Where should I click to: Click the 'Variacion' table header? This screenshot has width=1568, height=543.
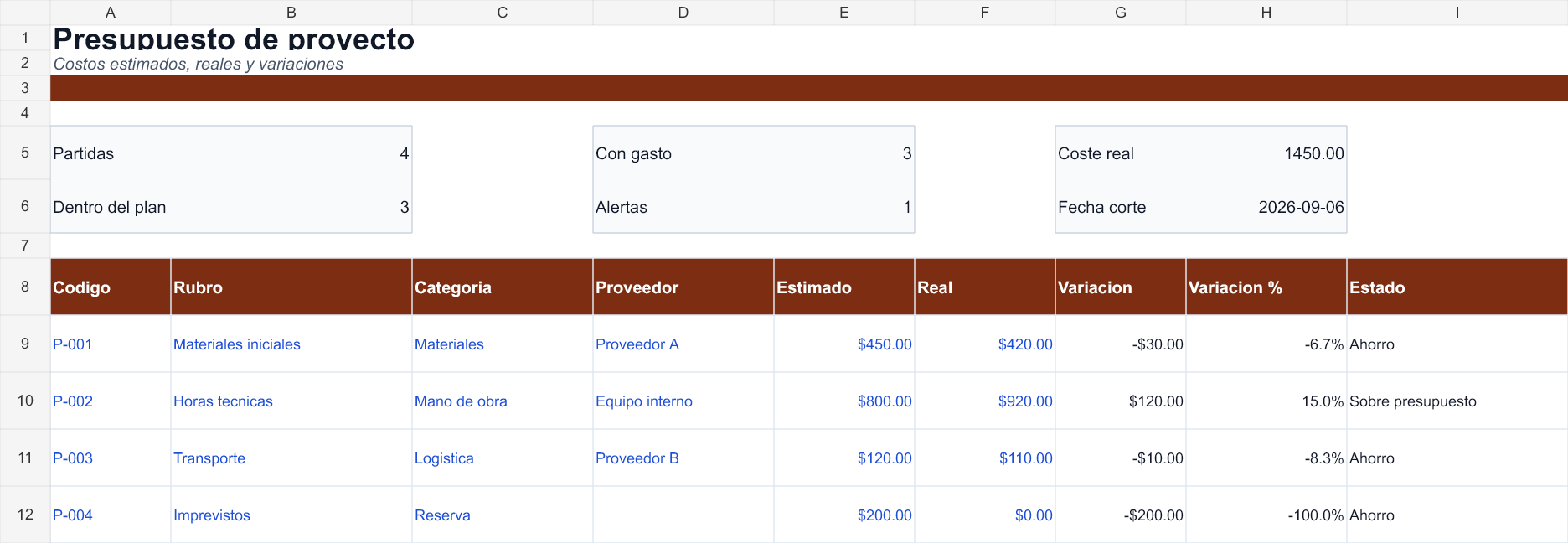point(1121,287)
